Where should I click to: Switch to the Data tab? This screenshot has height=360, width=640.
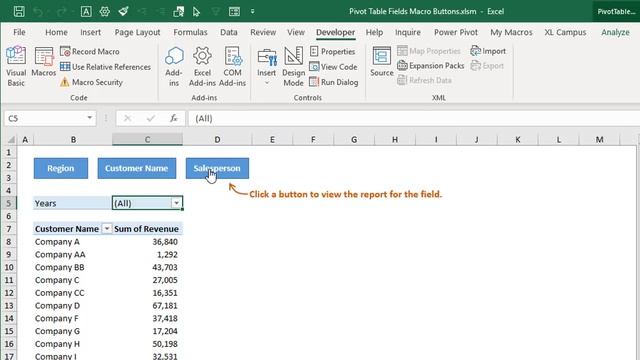pyautogui.click(x=229, y=32)
